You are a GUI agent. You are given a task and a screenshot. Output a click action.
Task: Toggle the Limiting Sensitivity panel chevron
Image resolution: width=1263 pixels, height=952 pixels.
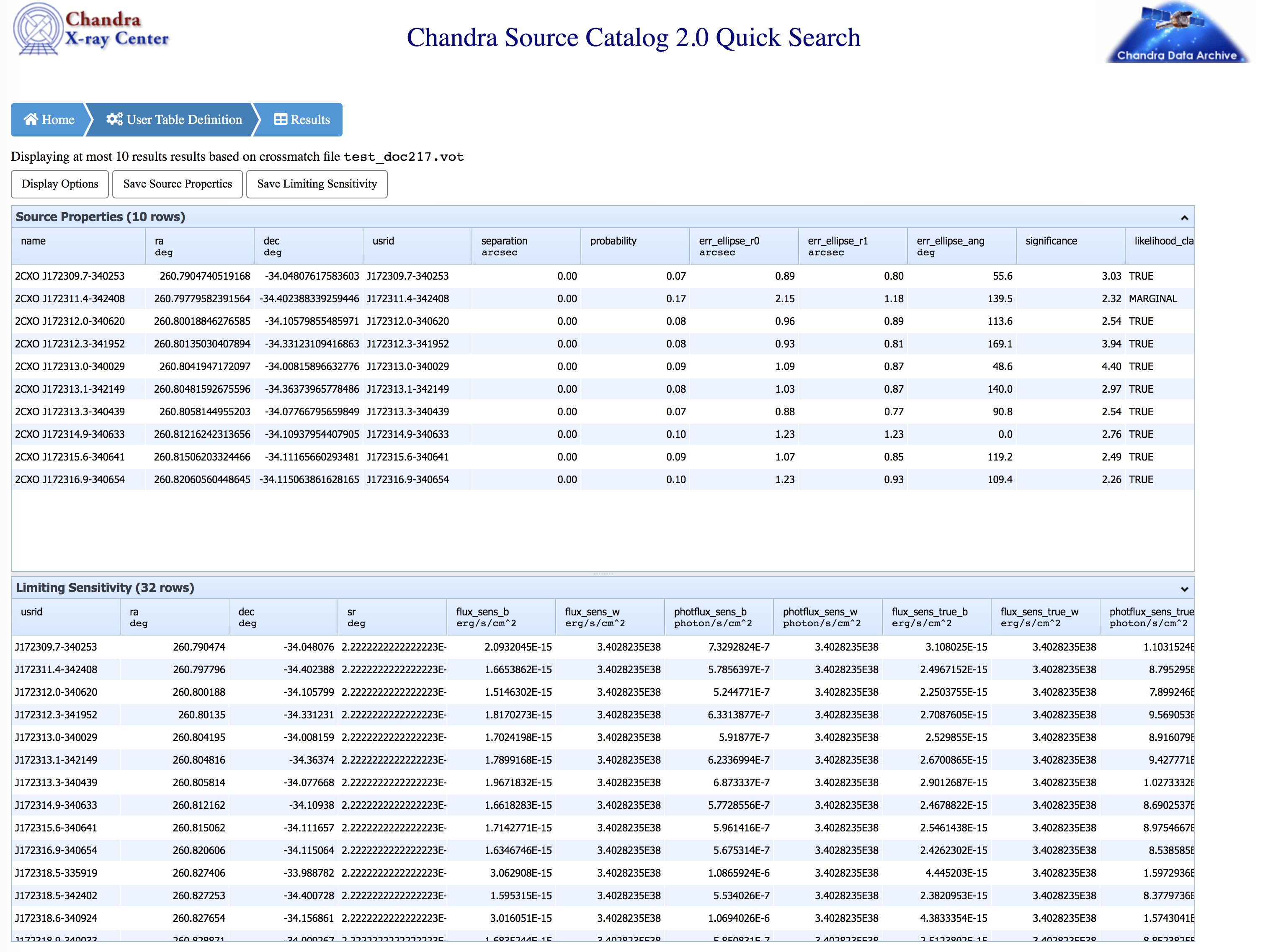tap(1183, 589)
